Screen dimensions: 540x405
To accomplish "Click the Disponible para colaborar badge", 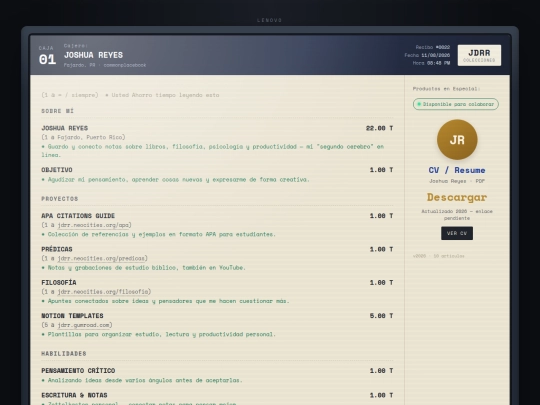I will tap(456, 104).
